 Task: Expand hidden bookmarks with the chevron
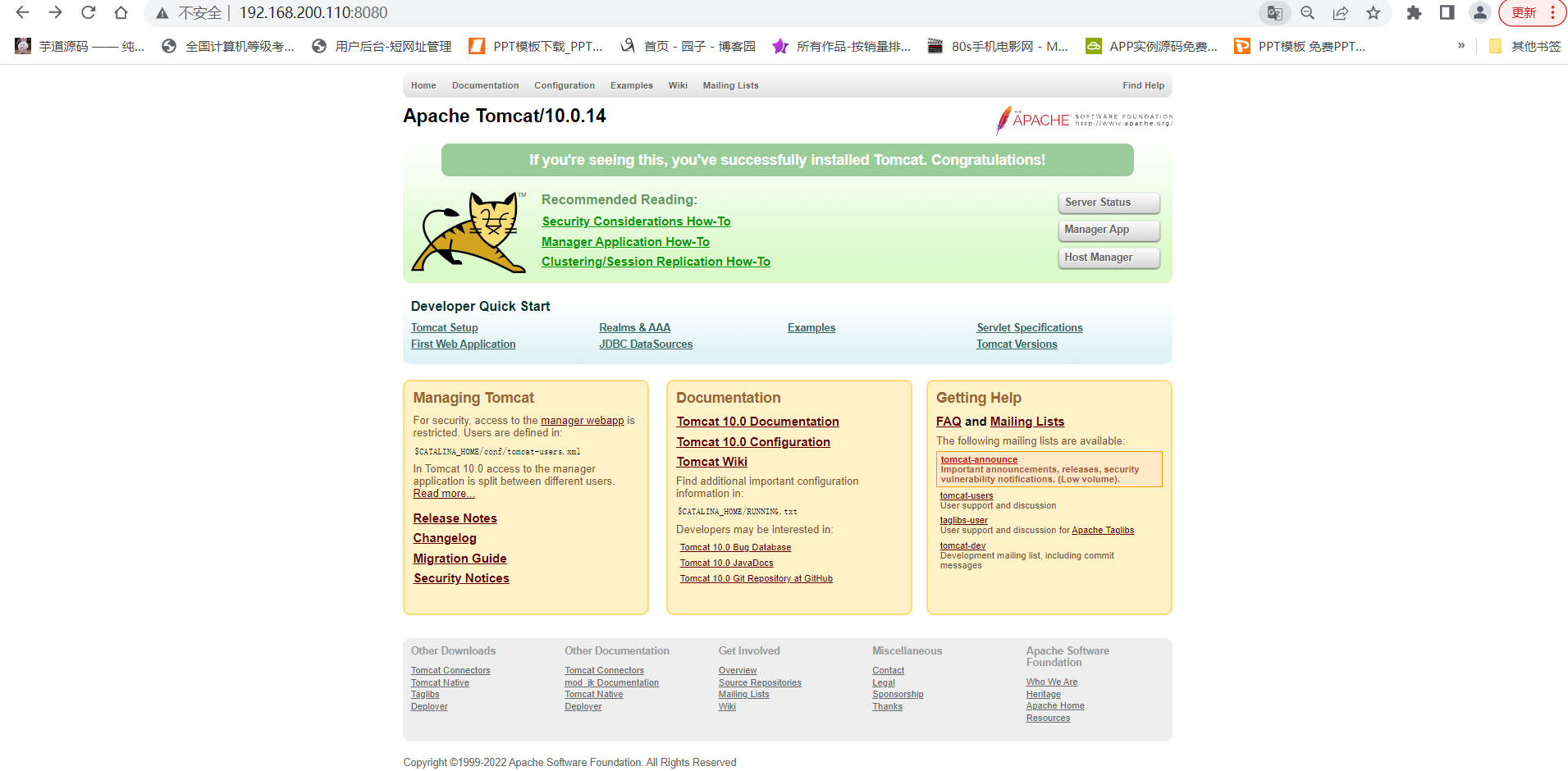[1461, 46]
